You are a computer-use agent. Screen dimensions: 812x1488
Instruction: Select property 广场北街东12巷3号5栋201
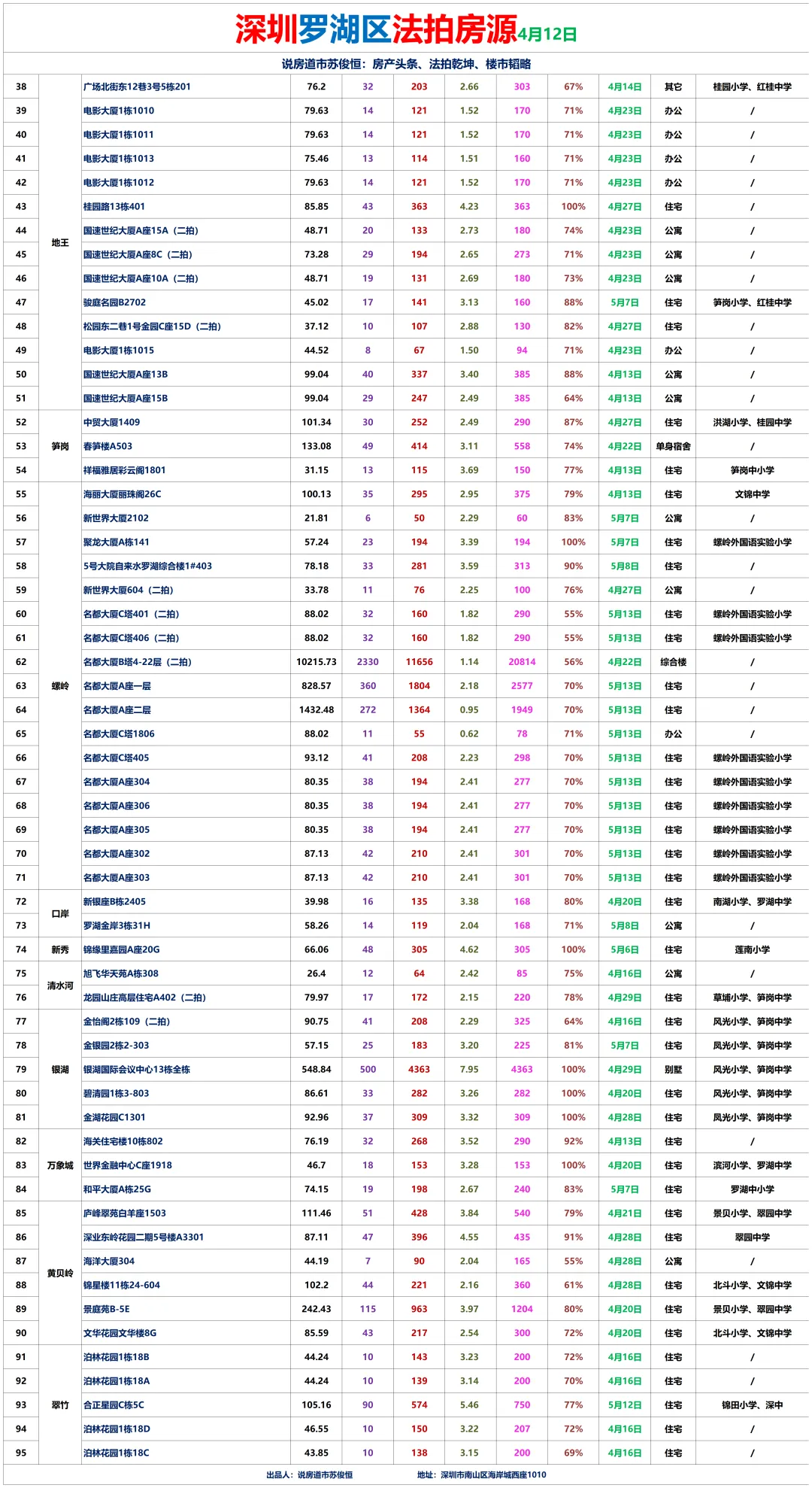[x=137, y=87]
